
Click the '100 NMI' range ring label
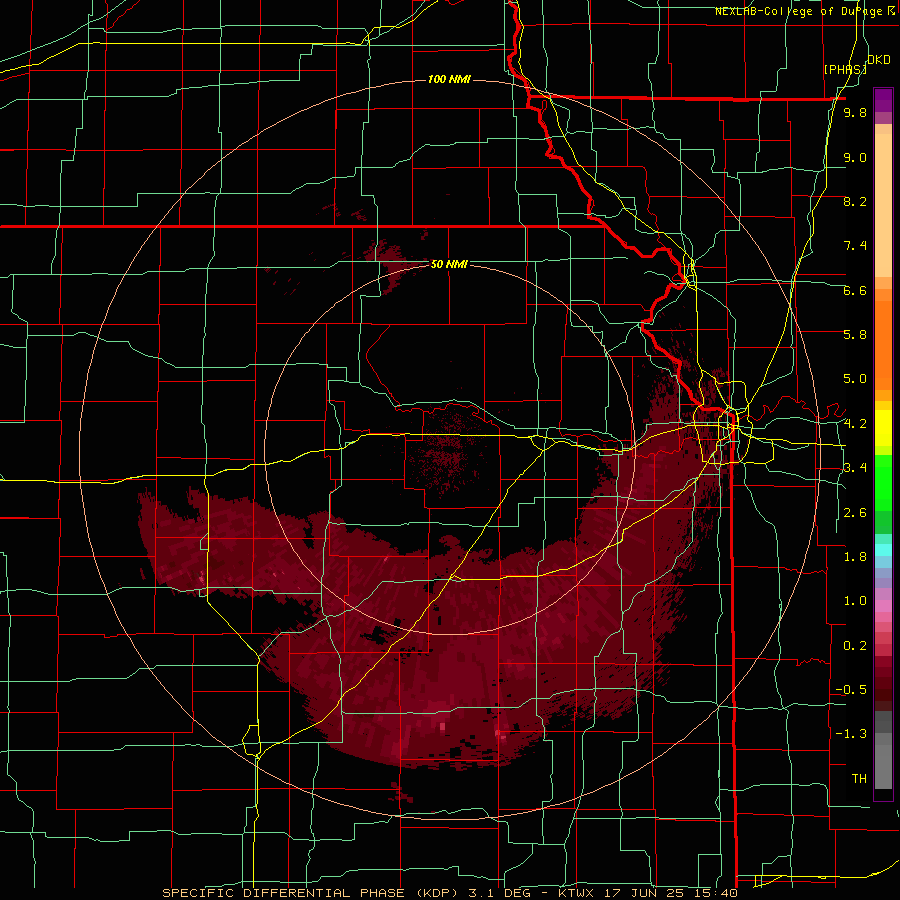(x=449, y=79)
